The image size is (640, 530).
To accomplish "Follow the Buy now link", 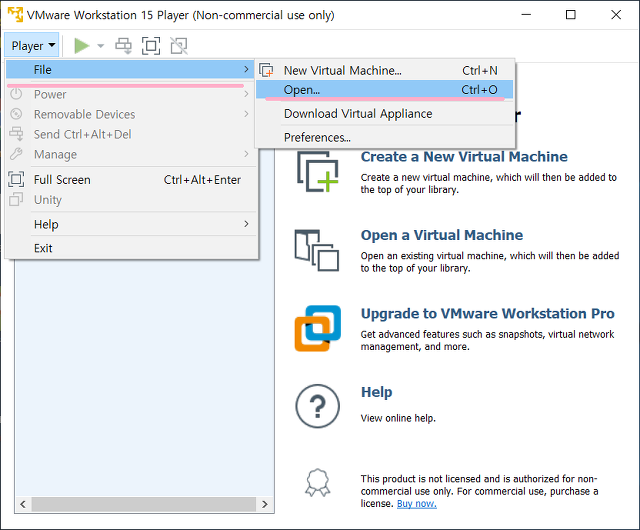I will point(417,503).
